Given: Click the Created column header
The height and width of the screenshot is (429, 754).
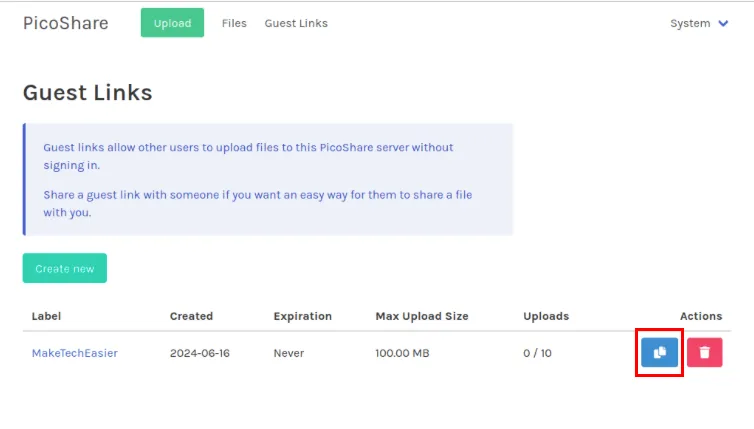Looking at the screenshot, I should (x=191, y=316).
